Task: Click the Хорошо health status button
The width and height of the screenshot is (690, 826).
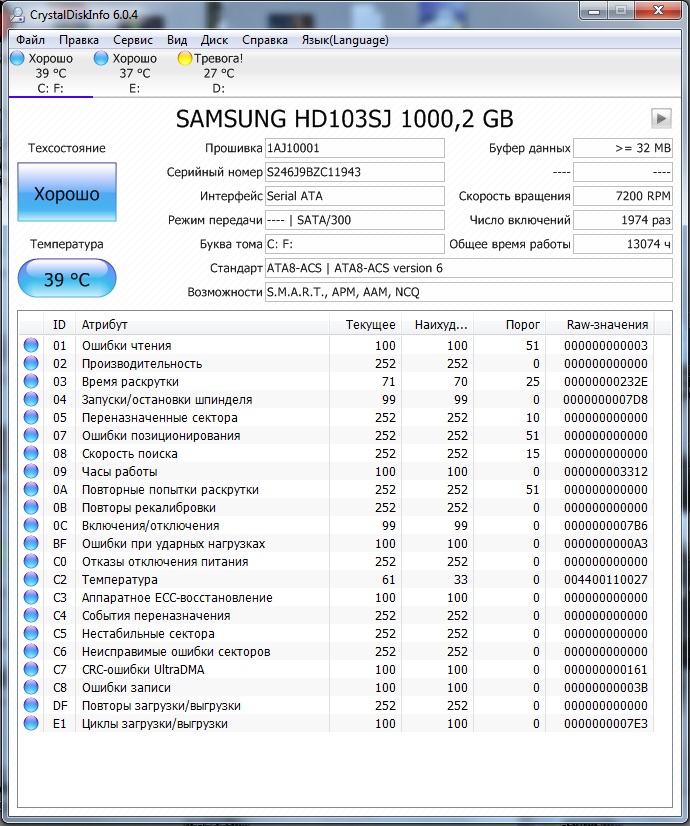Action: pyautogui.click(x=67, y=192)
